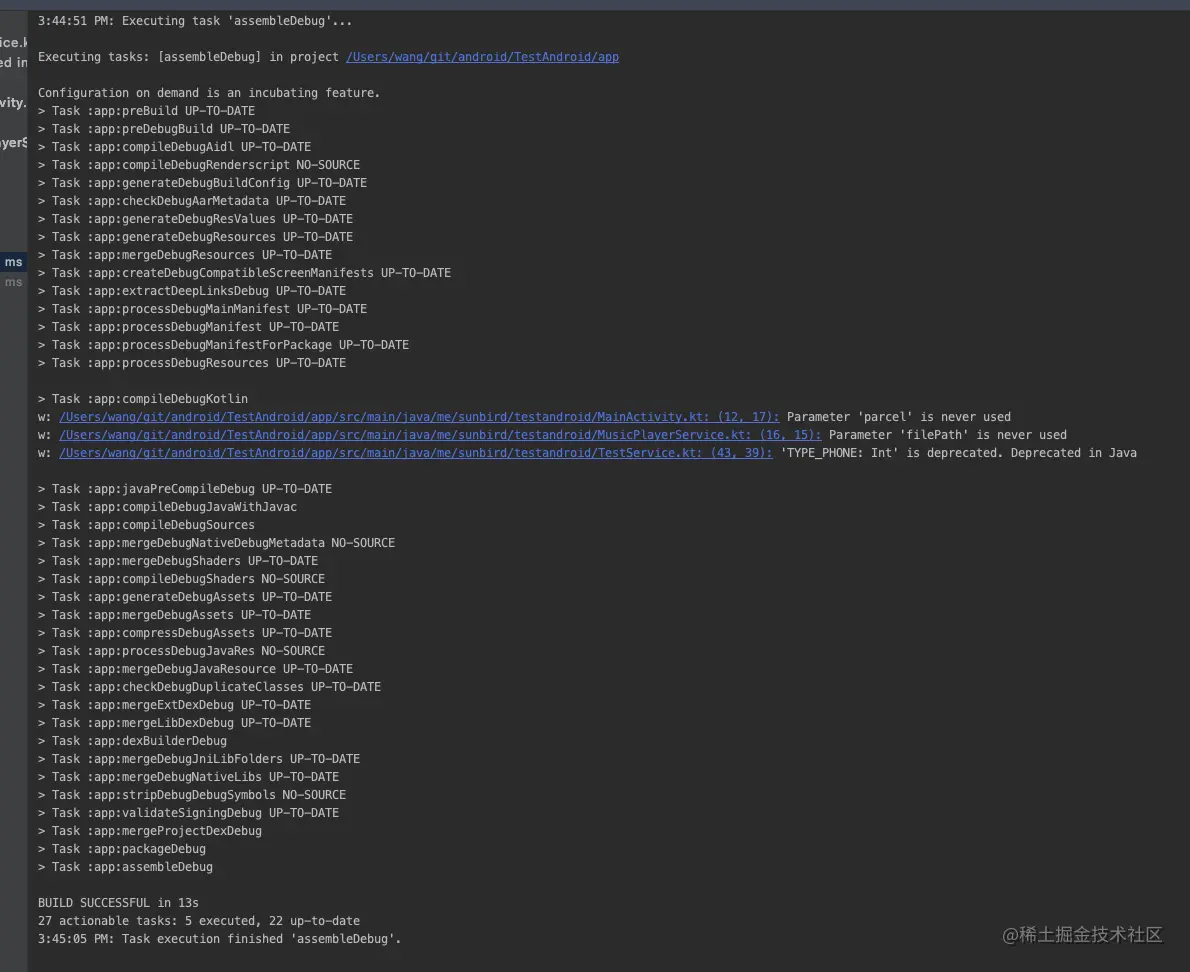Select the ':app:generateDebugResources' task line
The height and width of the screenshot is (972, 1190).
(x=196, y=237)
